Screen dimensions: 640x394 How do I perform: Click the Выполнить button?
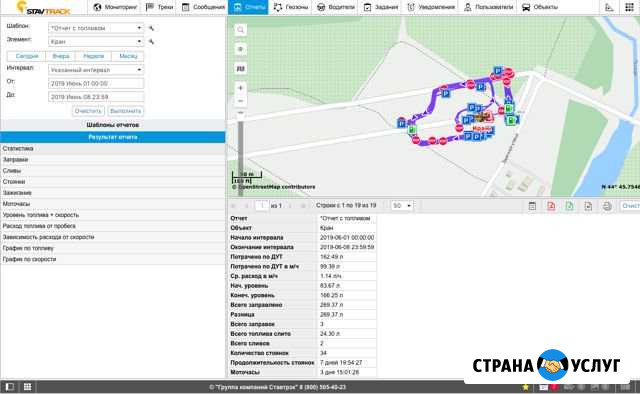point(126,111)
